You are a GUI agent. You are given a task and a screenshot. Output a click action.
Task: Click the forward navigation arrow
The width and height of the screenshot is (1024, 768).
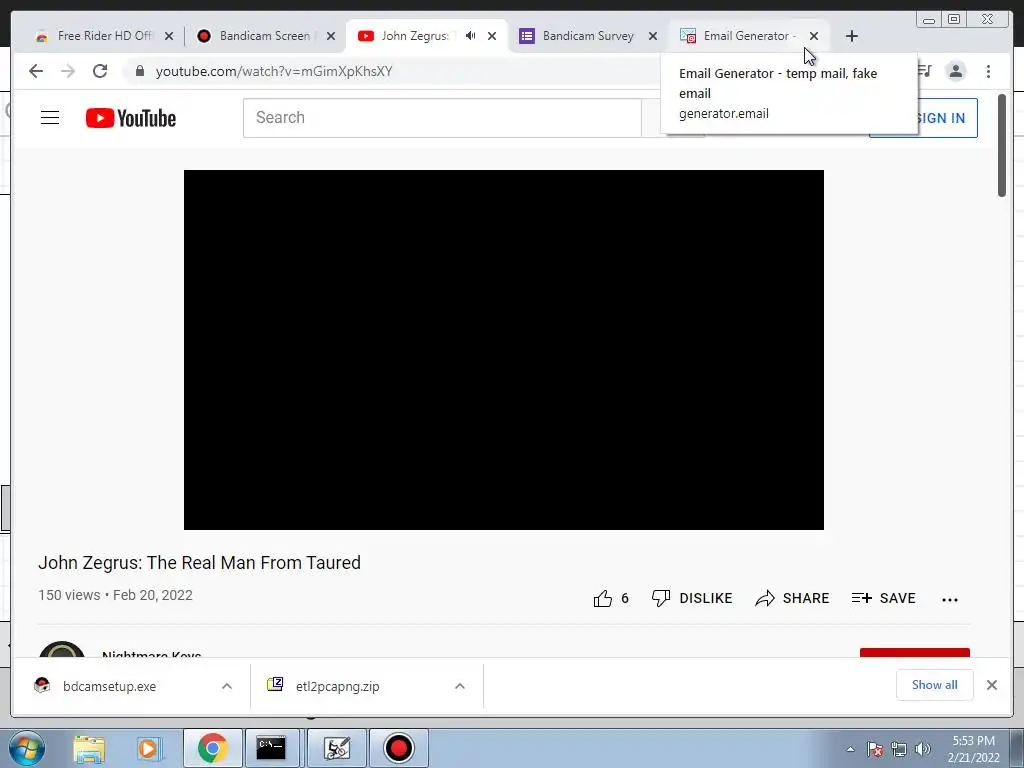pyautogui.click(x=68, y=71)
